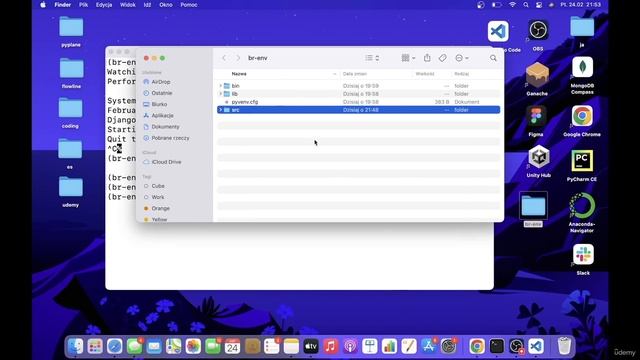Image resolution: width=640 pixels, height=360 pixels.
Task: Click the Finder search magnifier
Action: click(493, 58)
